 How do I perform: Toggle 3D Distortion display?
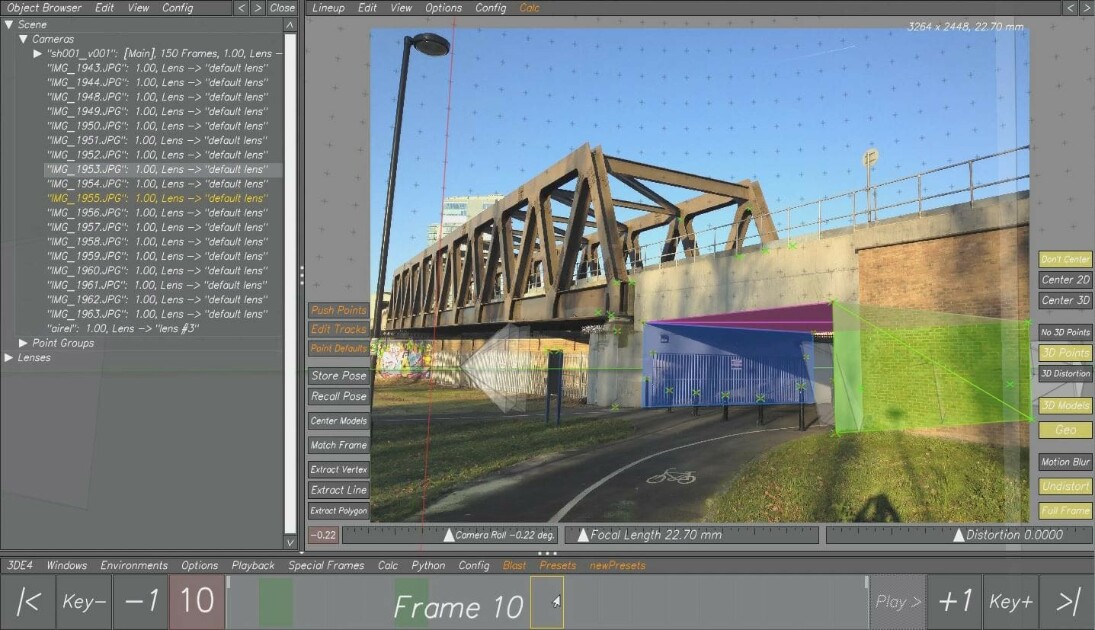tap(1065, 374)
